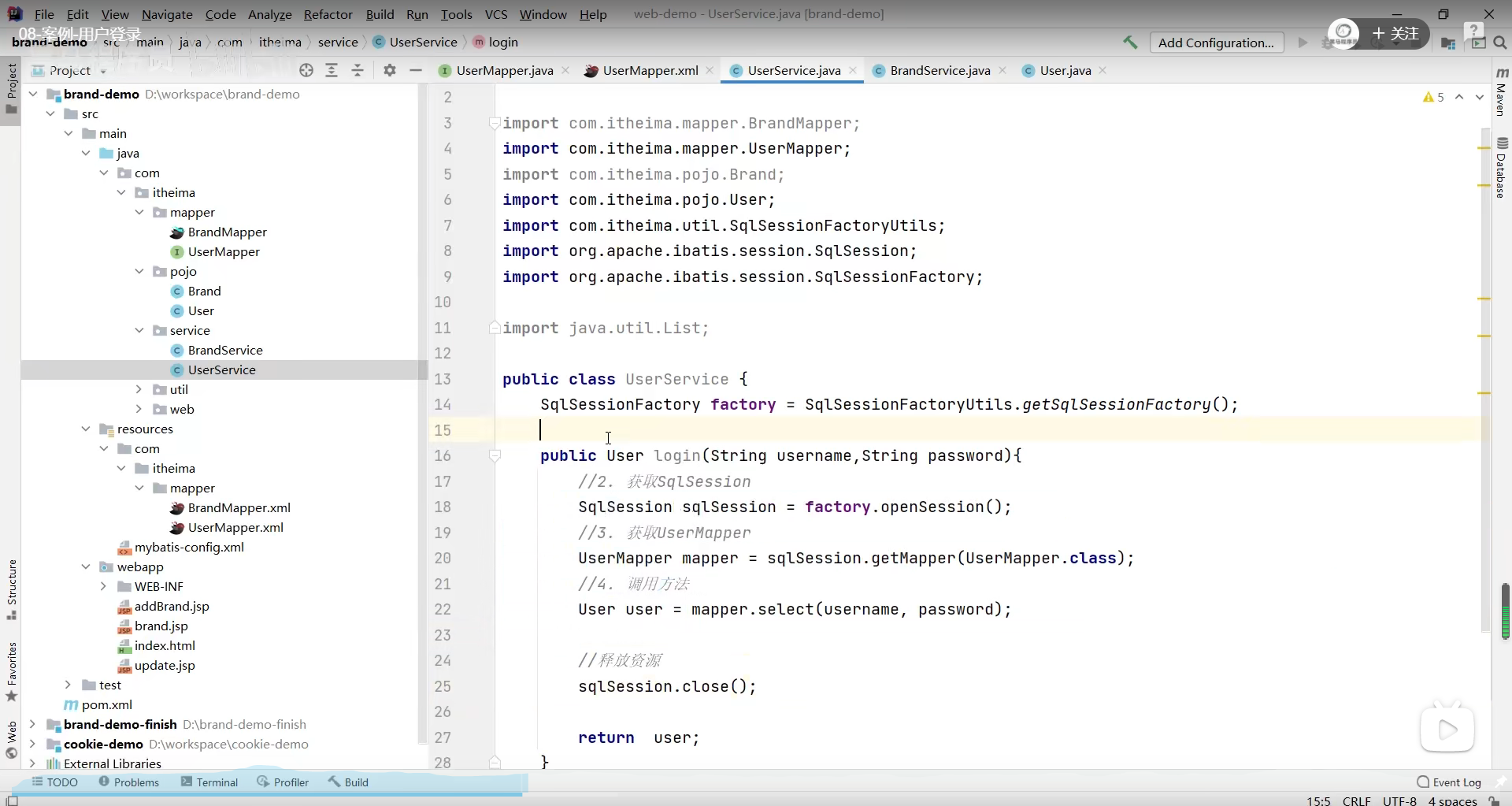Viewport: 1512px width, 806px height.
Task: Expand the brand-demo-finish module
Action: coord(33,724)
